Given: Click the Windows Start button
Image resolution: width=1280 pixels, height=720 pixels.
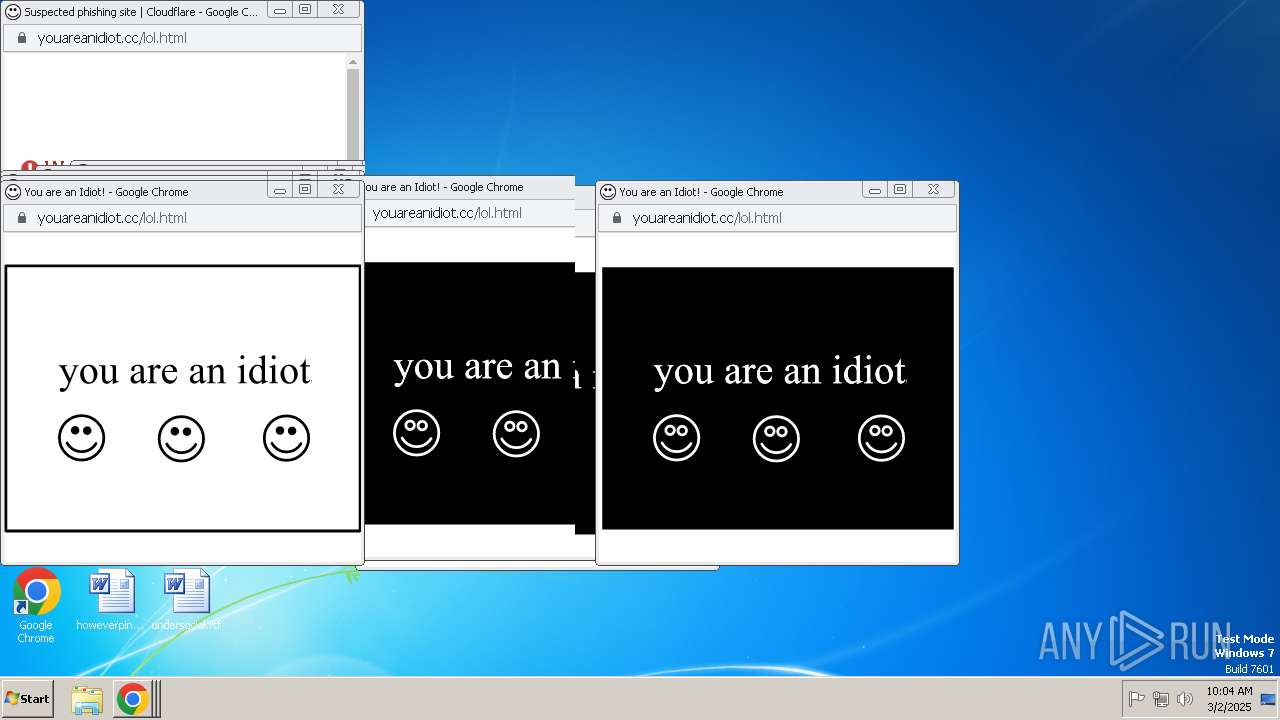Looking at the screenshot, I should (27, 699).
